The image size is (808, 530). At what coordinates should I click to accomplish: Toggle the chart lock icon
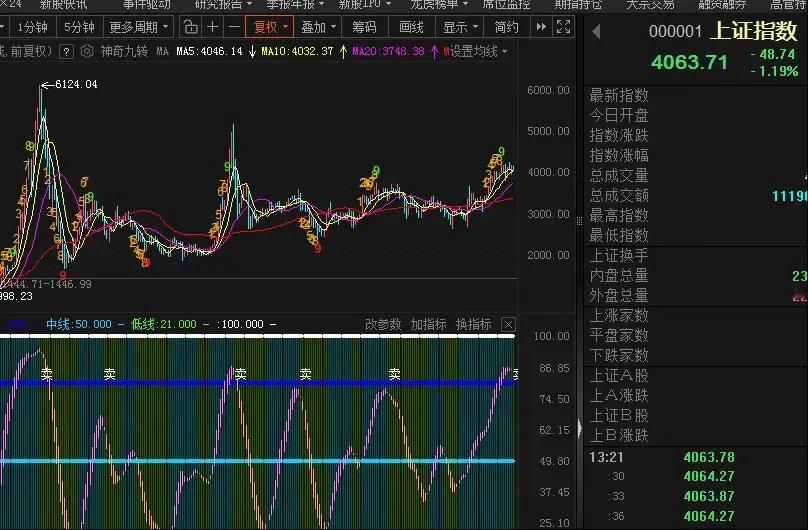pos(191,27)
